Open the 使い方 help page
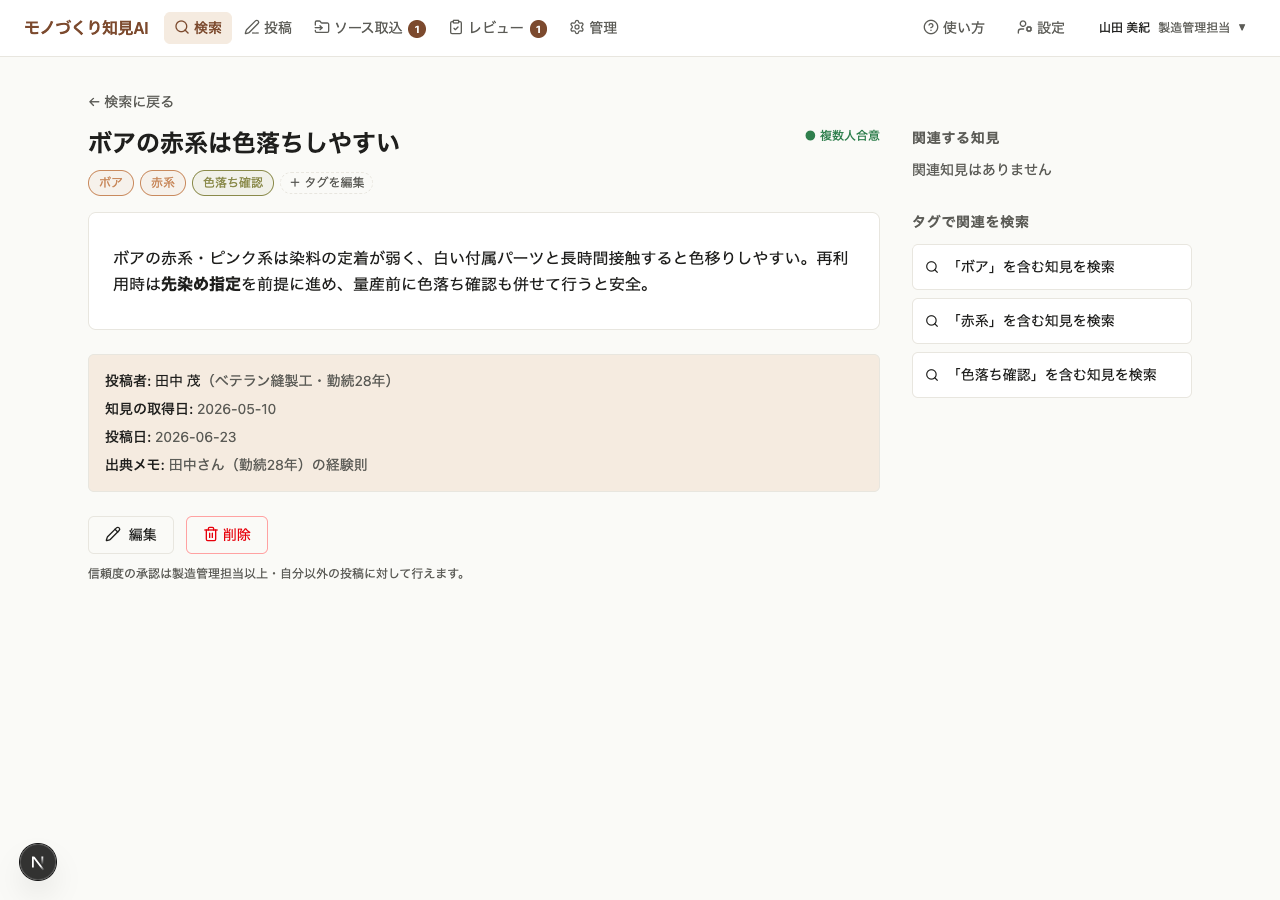 click(953, 28)
